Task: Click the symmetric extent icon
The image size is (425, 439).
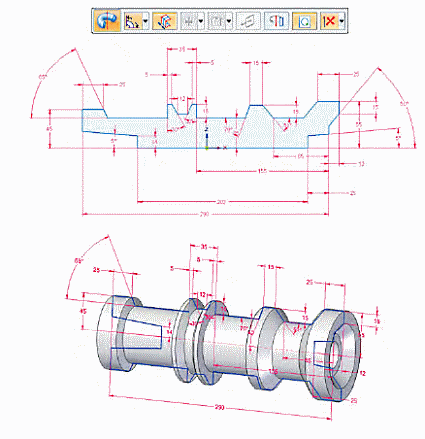Action: tap(276, 22)
